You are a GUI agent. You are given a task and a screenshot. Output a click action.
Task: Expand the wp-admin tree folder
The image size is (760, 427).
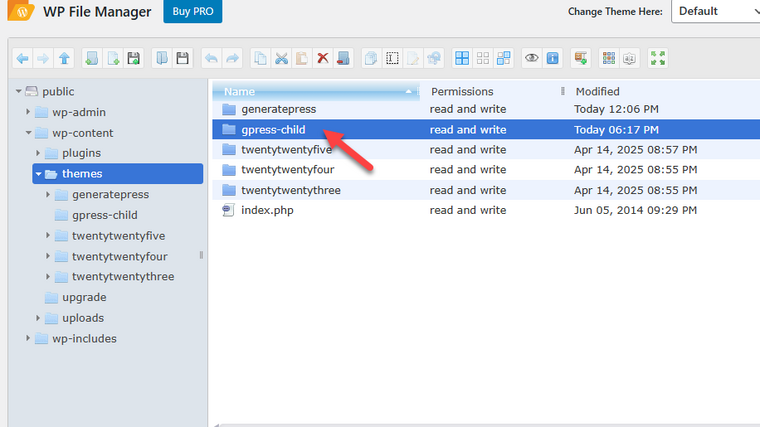point(28,112)
